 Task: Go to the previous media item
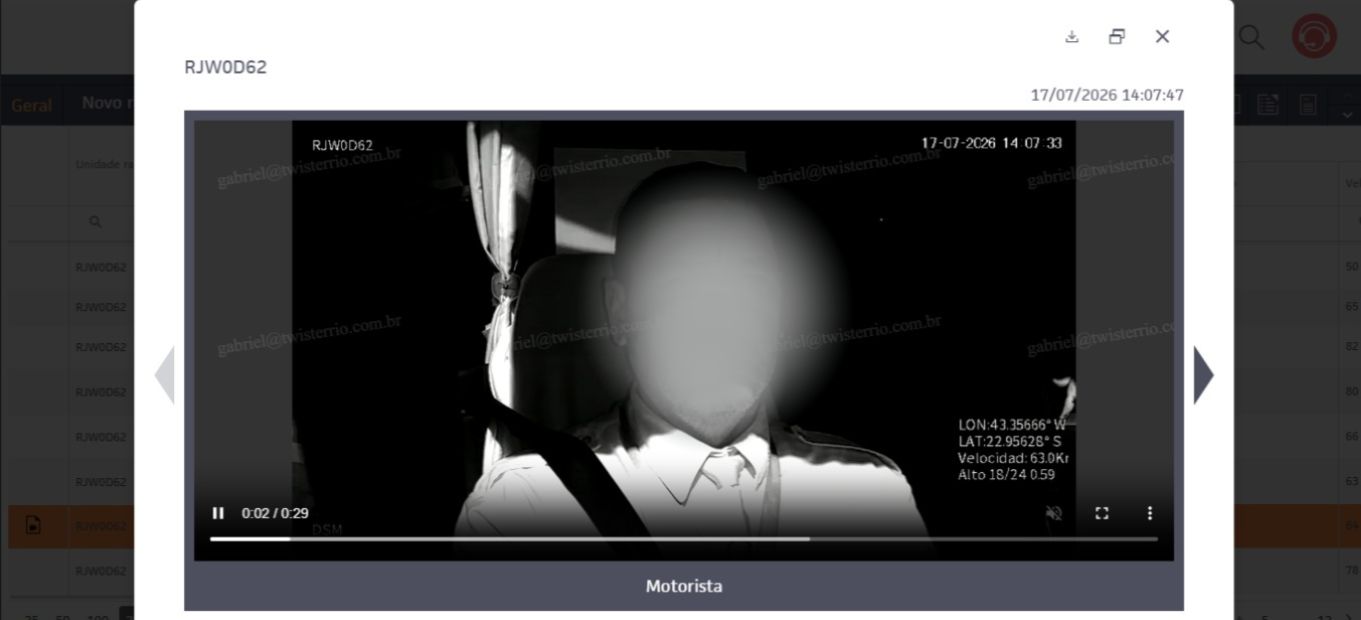(164, 376)
